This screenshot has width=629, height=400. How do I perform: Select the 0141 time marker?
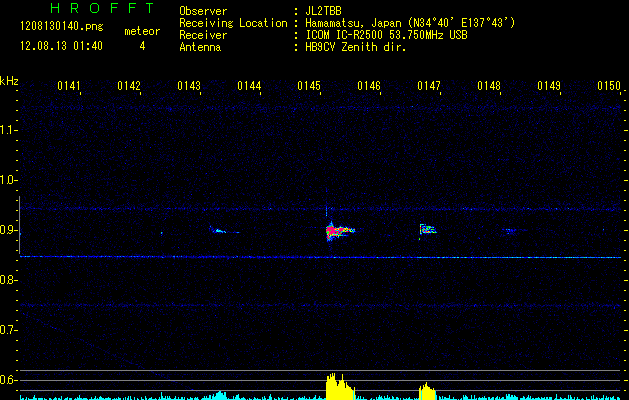tap(69, 87)
